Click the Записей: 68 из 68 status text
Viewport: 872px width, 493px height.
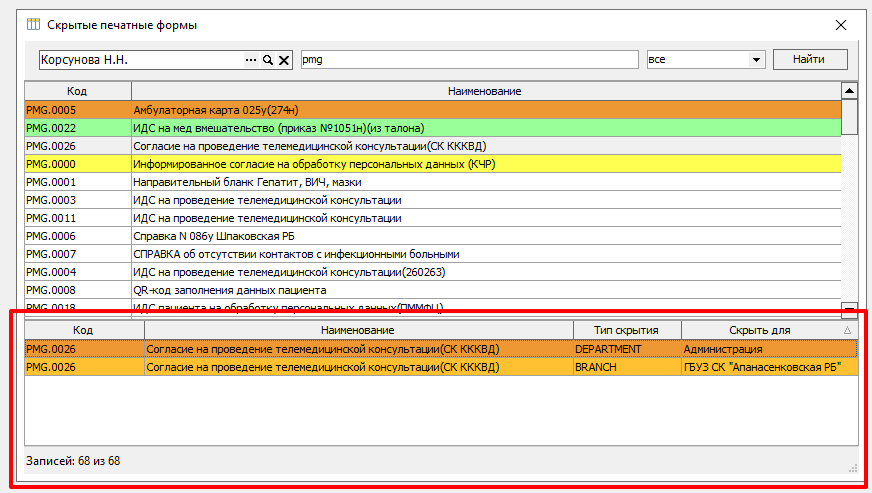[x=73, y=461]
